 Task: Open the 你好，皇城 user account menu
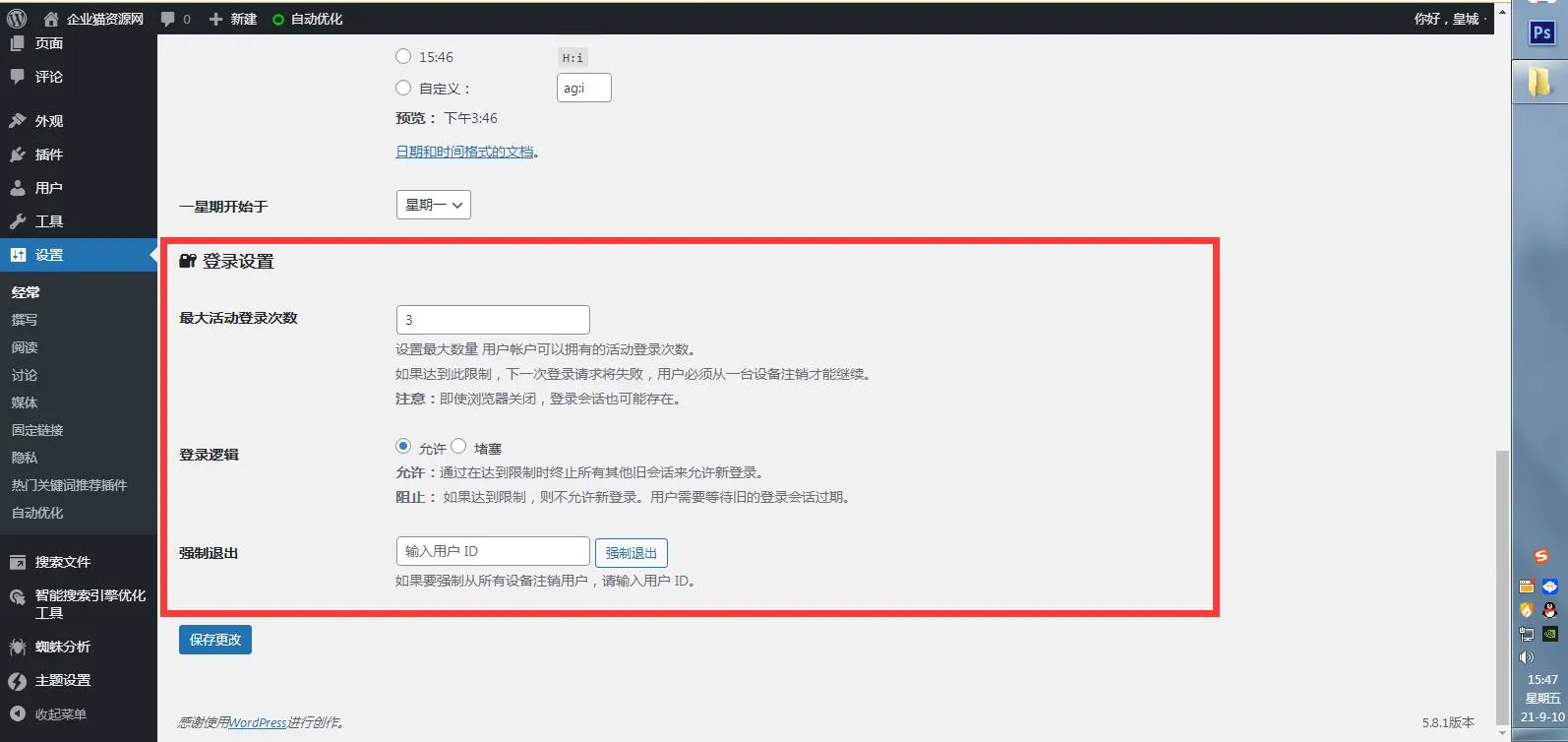(x=1446, y=19)
